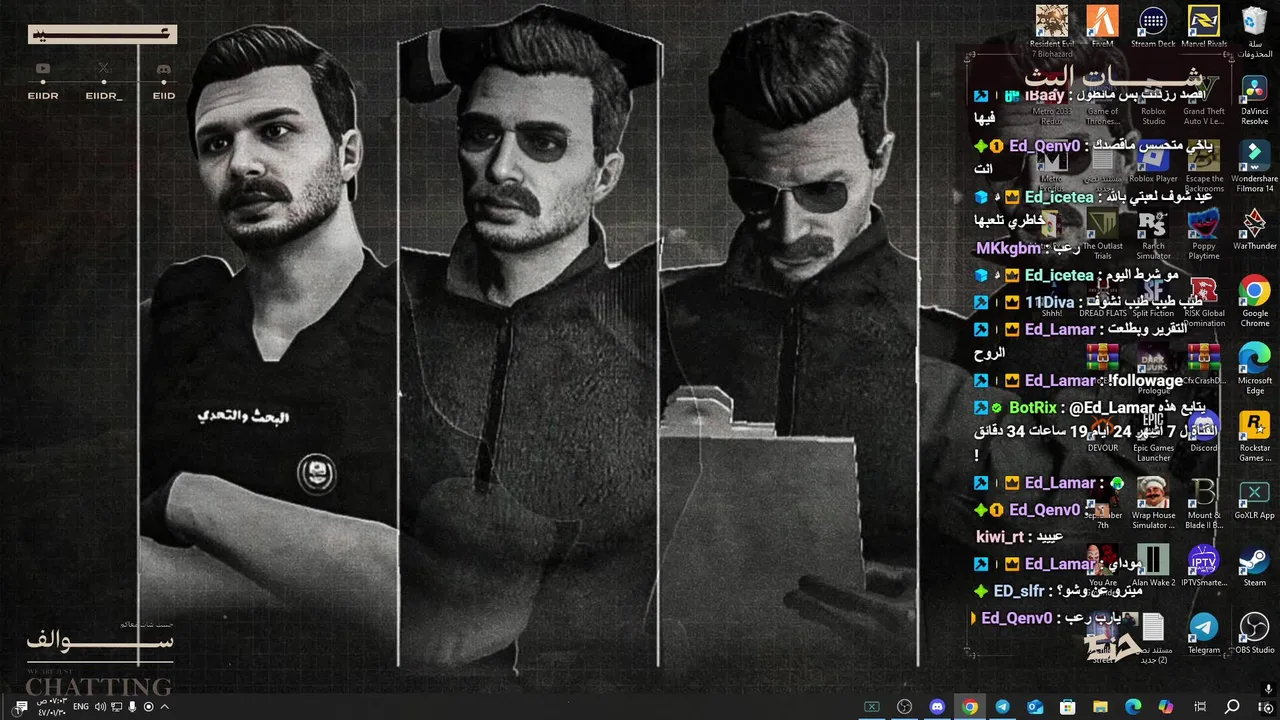Open taskbar Search

(x=1232, y=706)
